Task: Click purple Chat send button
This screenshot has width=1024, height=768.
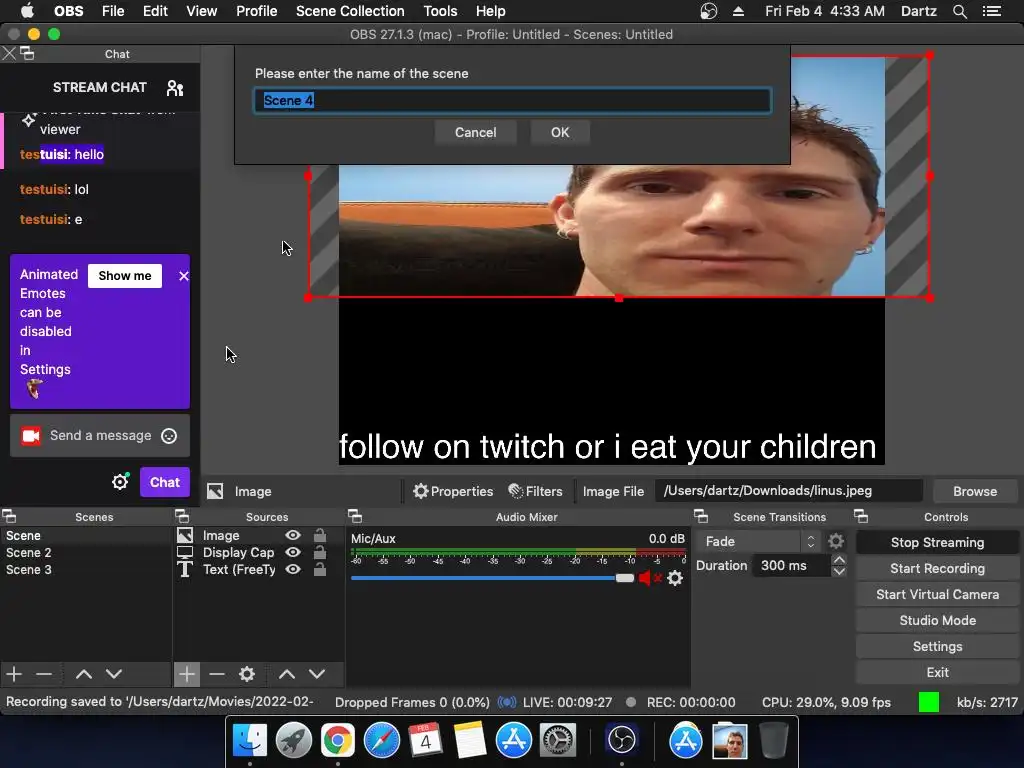Action: pos(165,482)
